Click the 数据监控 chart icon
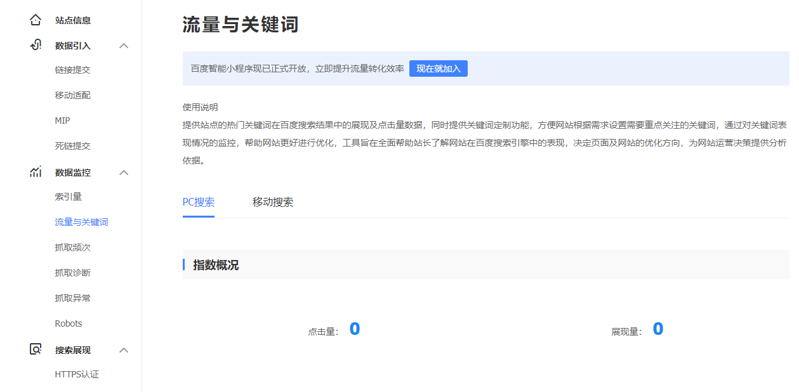This screenshot has height=392, width=799. 35,172
